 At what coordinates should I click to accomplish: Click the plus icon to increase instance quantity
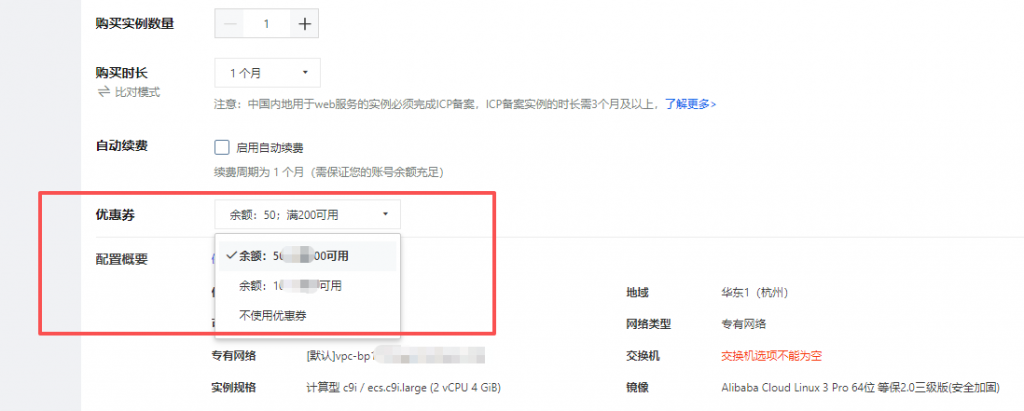point(304,24)
